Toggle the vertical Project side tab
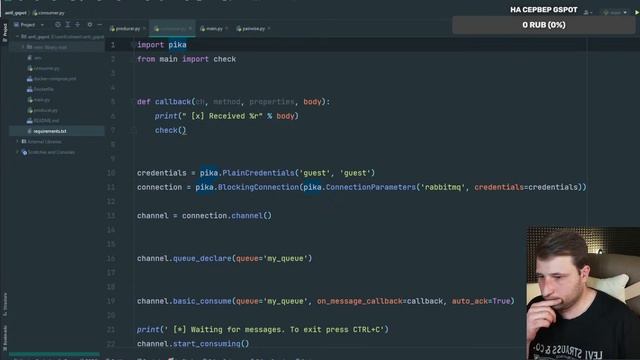Image resolution: width=640 pixels, height=360 pixels. (x=5, y=32)
